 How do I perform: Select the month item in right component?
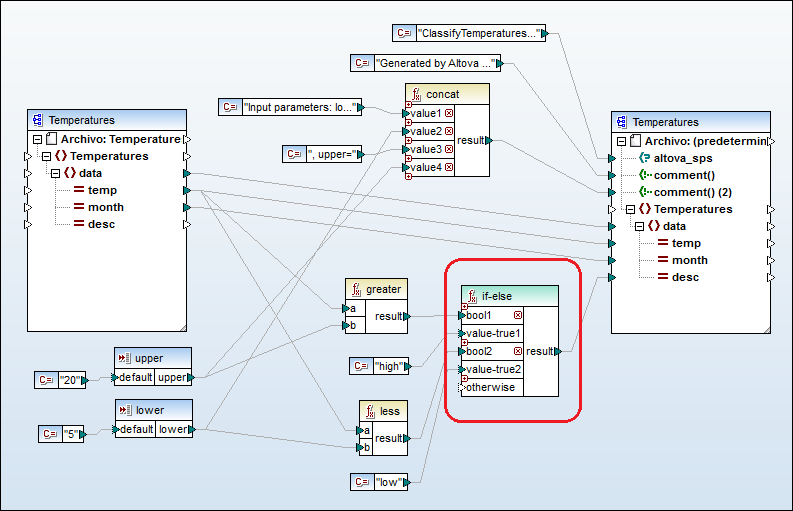click(x=689, y=260)
